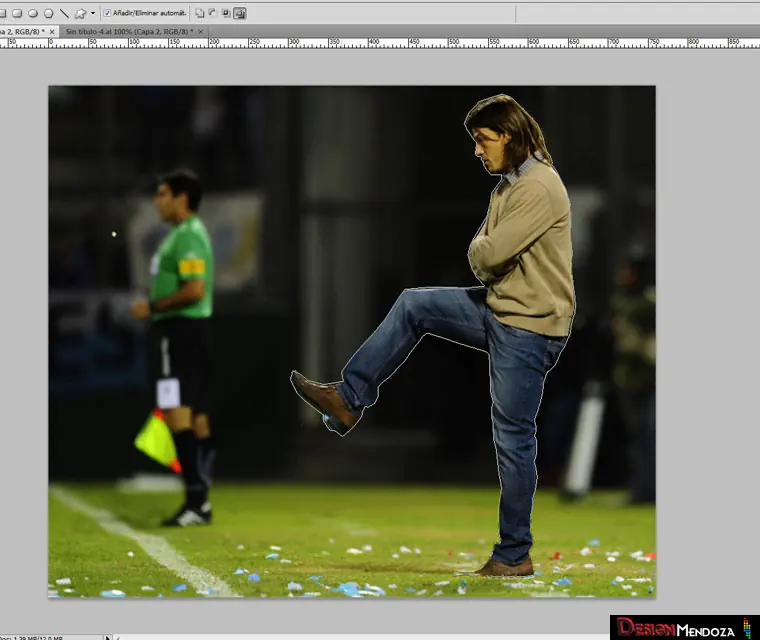Choose the Add to path area icon
The width and height of the screenshot is (760, 640).
point(200,14)
